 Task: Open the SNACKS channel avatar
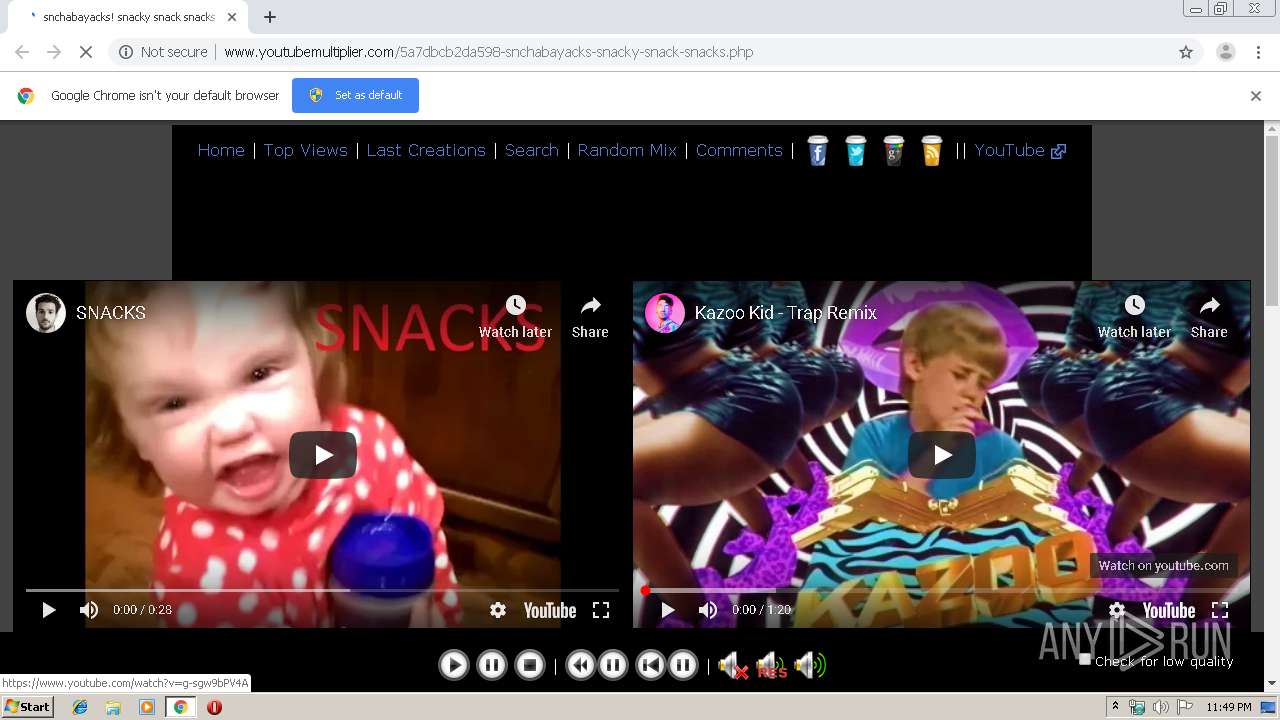[45, 313]
